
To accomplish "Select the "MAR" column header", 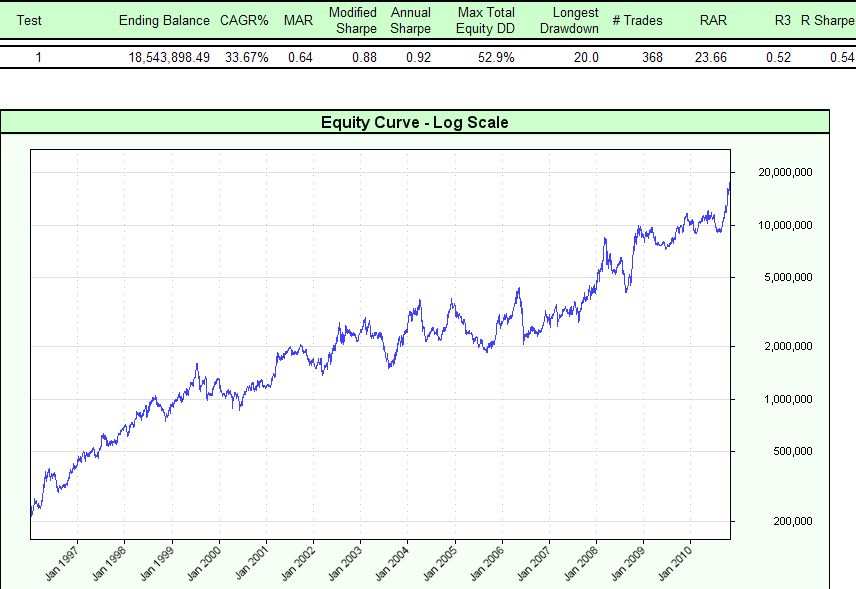I will click(x=296, y=20).
